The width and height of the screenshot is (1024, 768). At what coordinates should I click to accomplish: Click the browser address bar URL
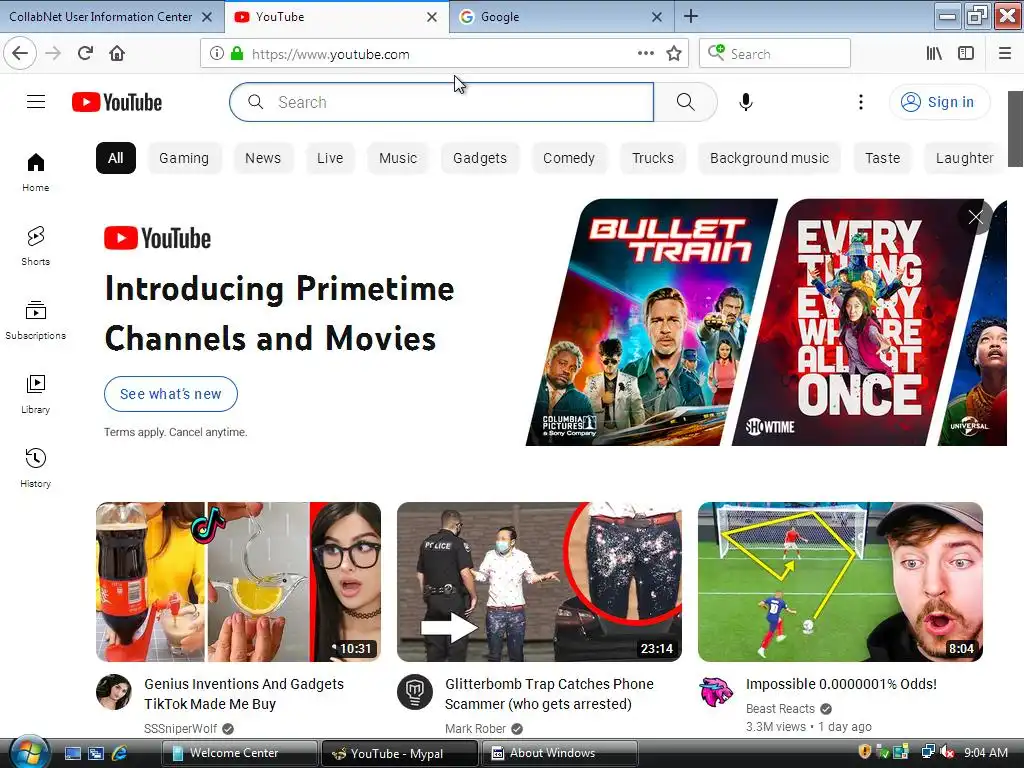coord(330,54)
